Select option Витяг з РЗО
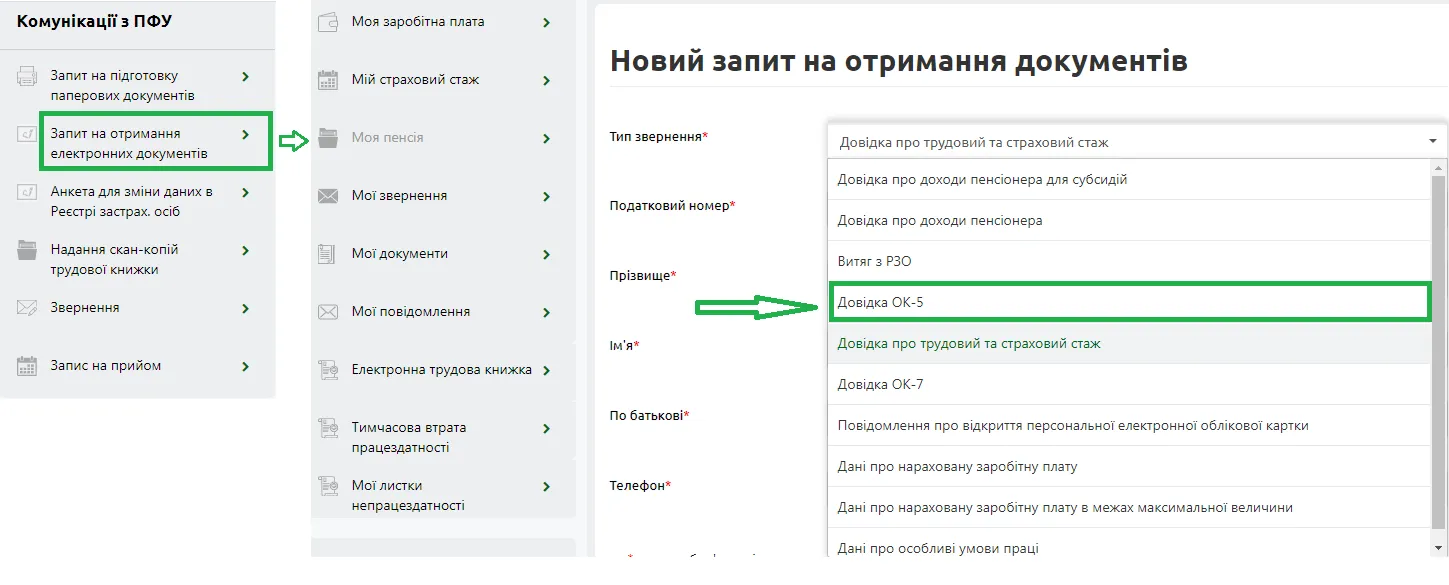This screenshot has width=1449, height=585. (1130, 261)
